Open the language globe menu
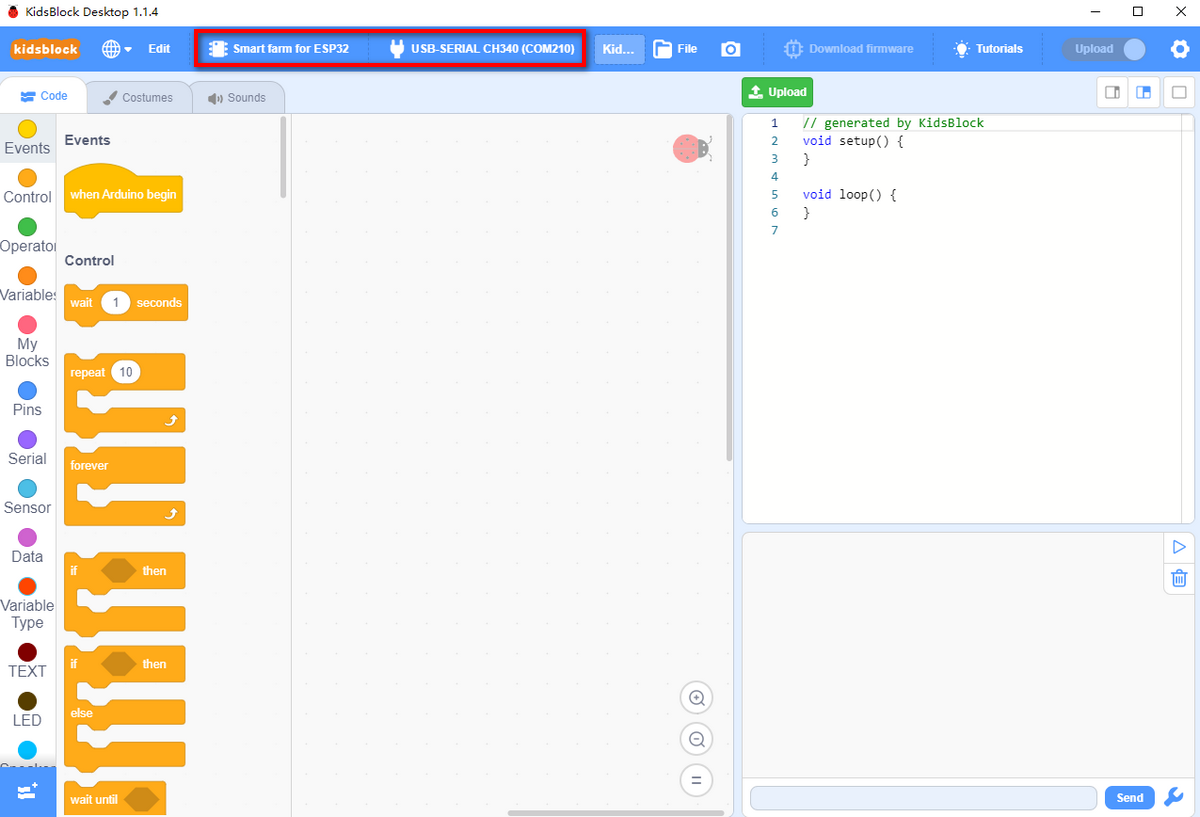 (117, 49)
